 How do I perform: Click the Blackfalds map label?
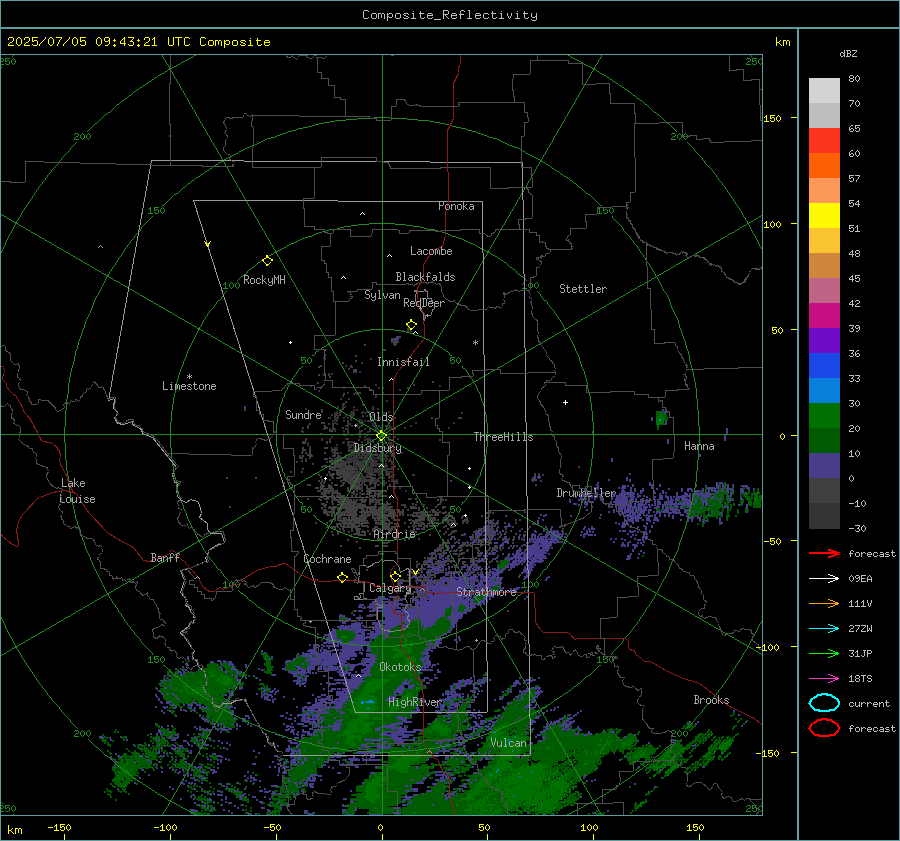pyautogui.click(x=425, y=277)
